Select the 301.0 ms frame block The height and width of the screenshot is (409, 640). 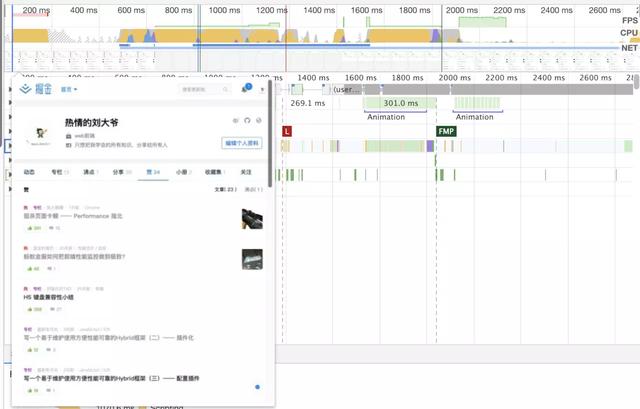click(400, 103)
